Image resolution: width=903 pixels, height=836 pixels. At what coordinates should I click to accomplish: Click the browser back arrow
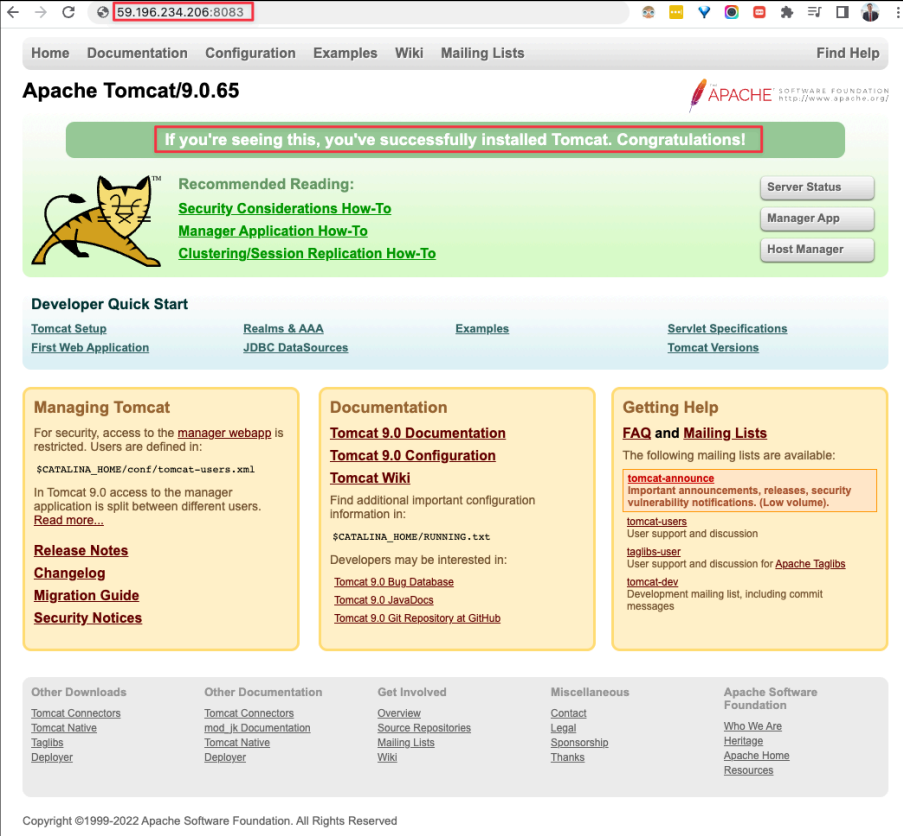click(x=13, y=12)
